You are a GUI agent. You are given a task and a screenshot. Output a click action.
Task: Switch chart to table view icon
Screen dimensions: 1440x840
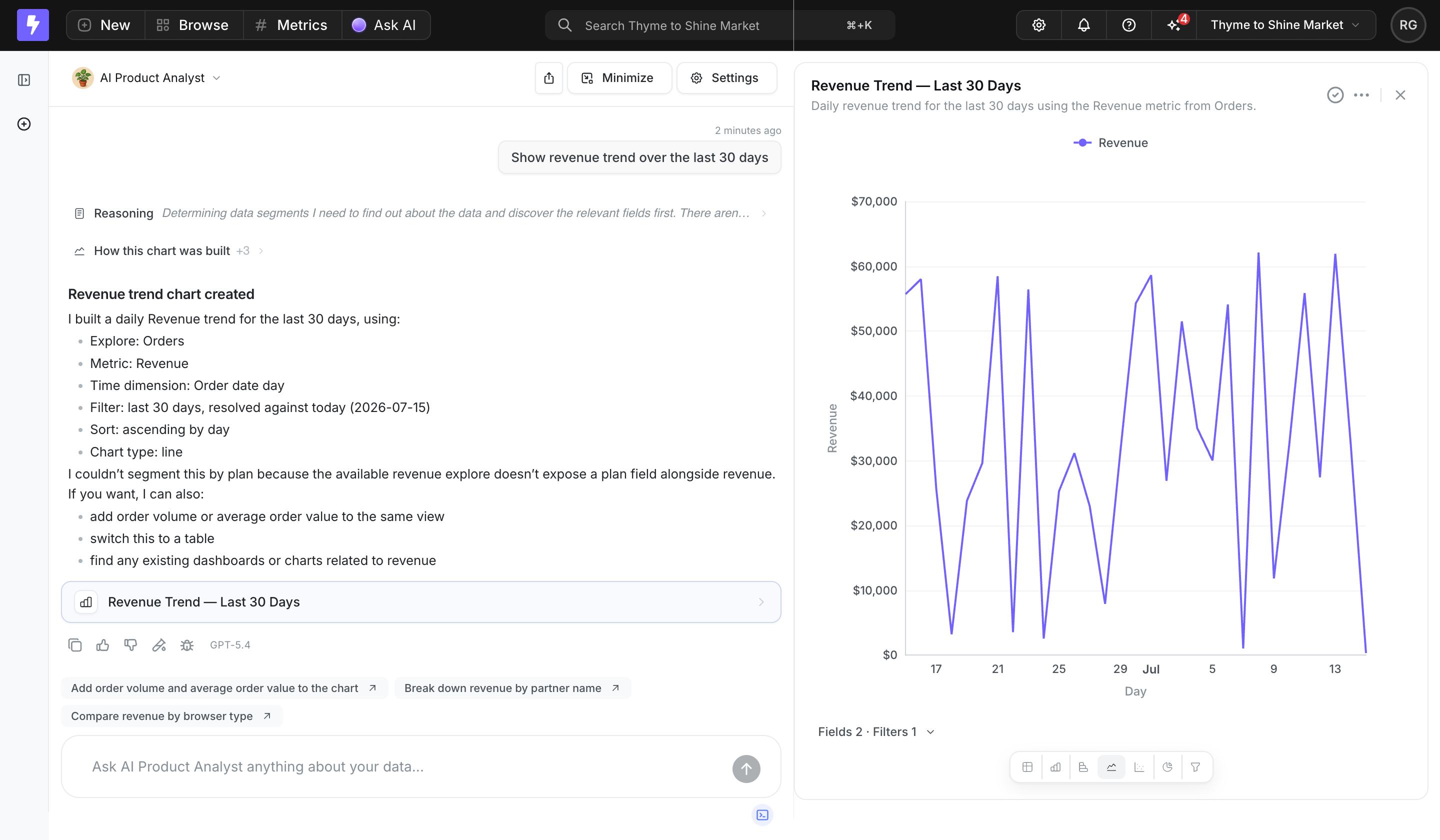coord(1027,767)
